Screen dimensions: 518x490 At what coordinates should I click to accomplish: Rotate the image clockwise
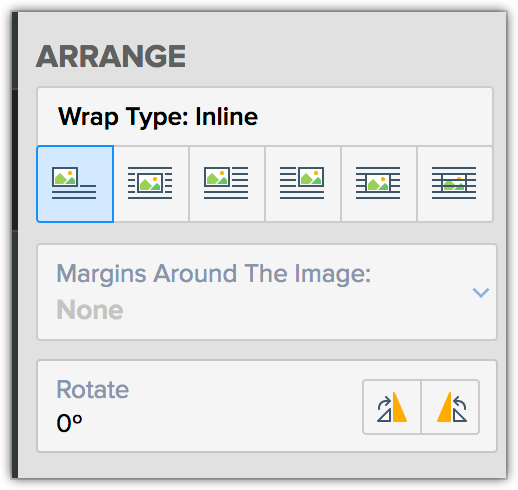(392, 407)
